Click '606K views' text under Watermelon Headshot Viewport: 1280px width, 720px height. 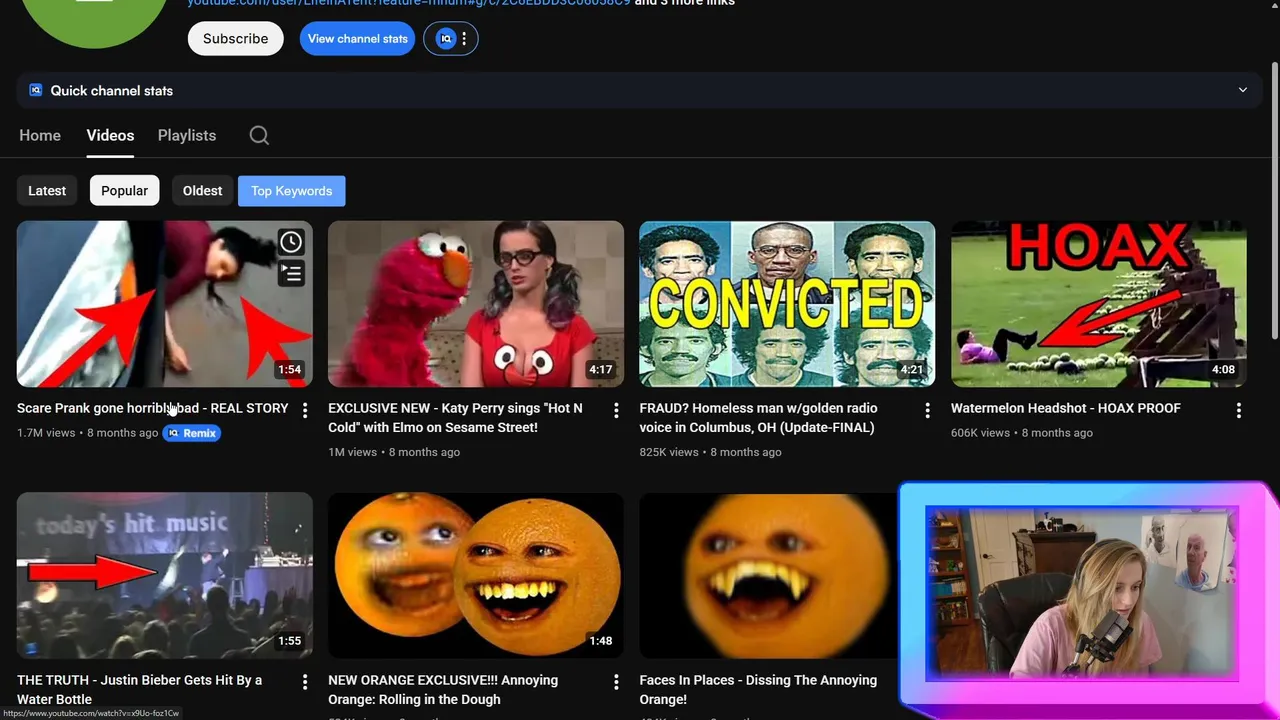click(980, 433)
